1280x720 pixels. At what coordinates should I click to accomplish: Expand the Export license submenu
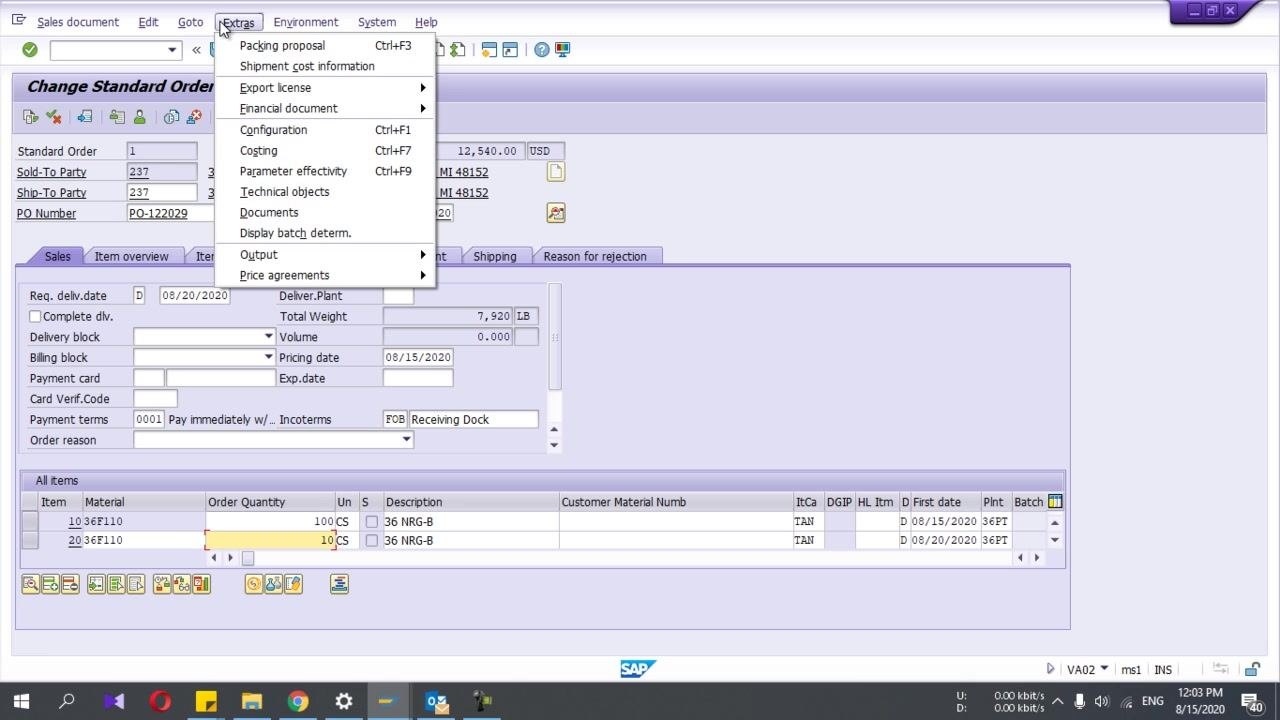327,87
